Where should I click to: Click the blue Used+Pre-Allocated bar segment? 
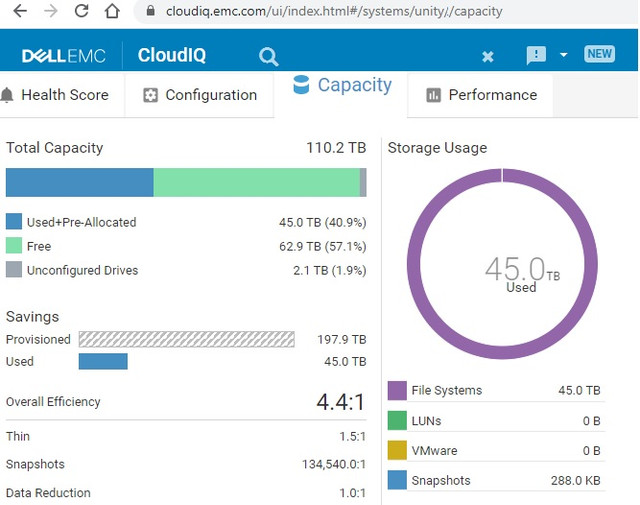(80, 182)
